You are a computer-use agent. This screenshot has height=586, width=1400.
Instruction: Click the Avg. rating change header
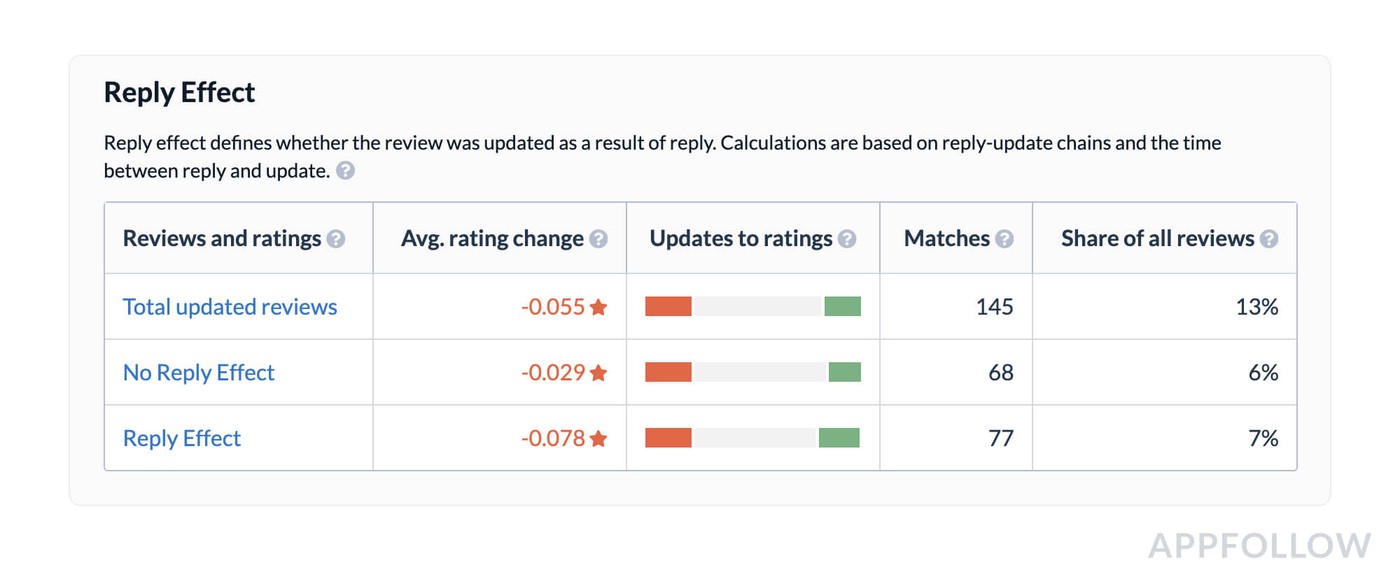tap(492, 239)
